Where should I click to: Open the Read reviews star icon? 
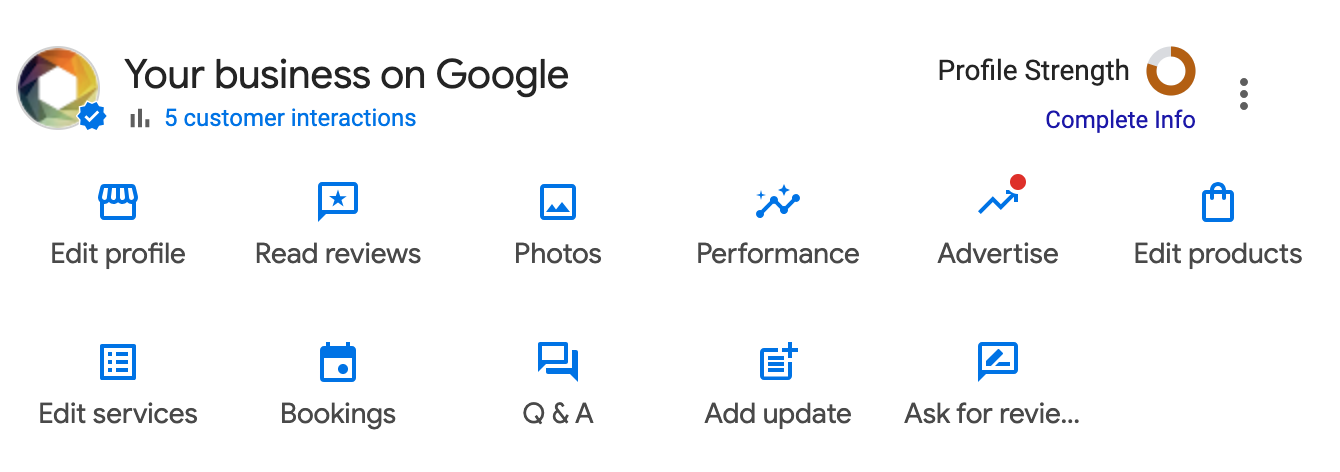pyautogui.click(x=338, y=202)
